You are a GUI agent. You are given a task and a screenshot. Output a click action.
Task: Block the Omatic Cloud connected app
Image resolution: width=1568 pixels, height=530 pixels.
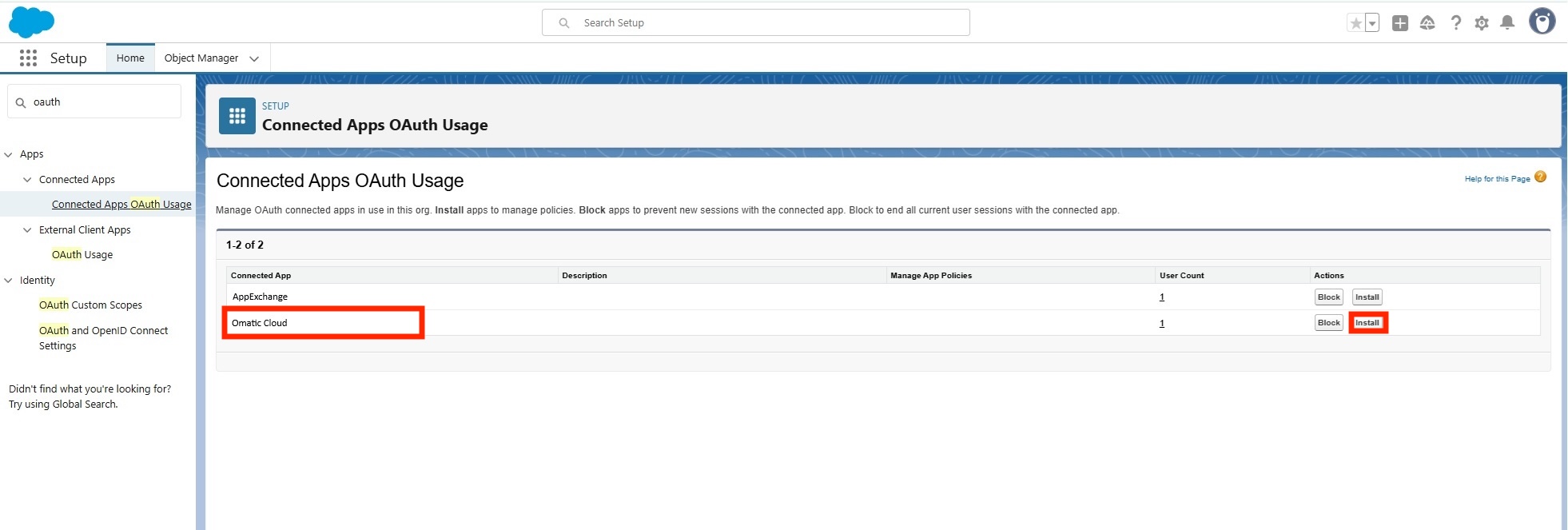tap(1329, 323)
